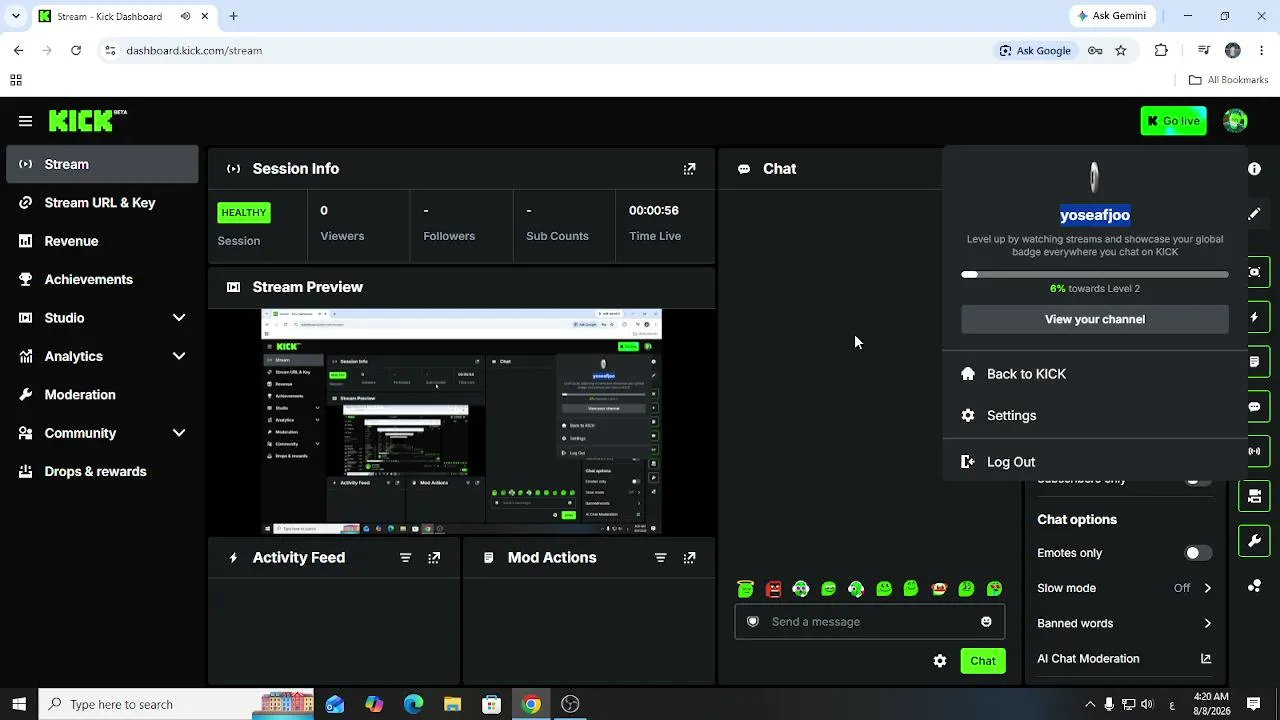1280x720 pixels.
Task: Click the stream preview thumbnail
Action: coord(461,421)
